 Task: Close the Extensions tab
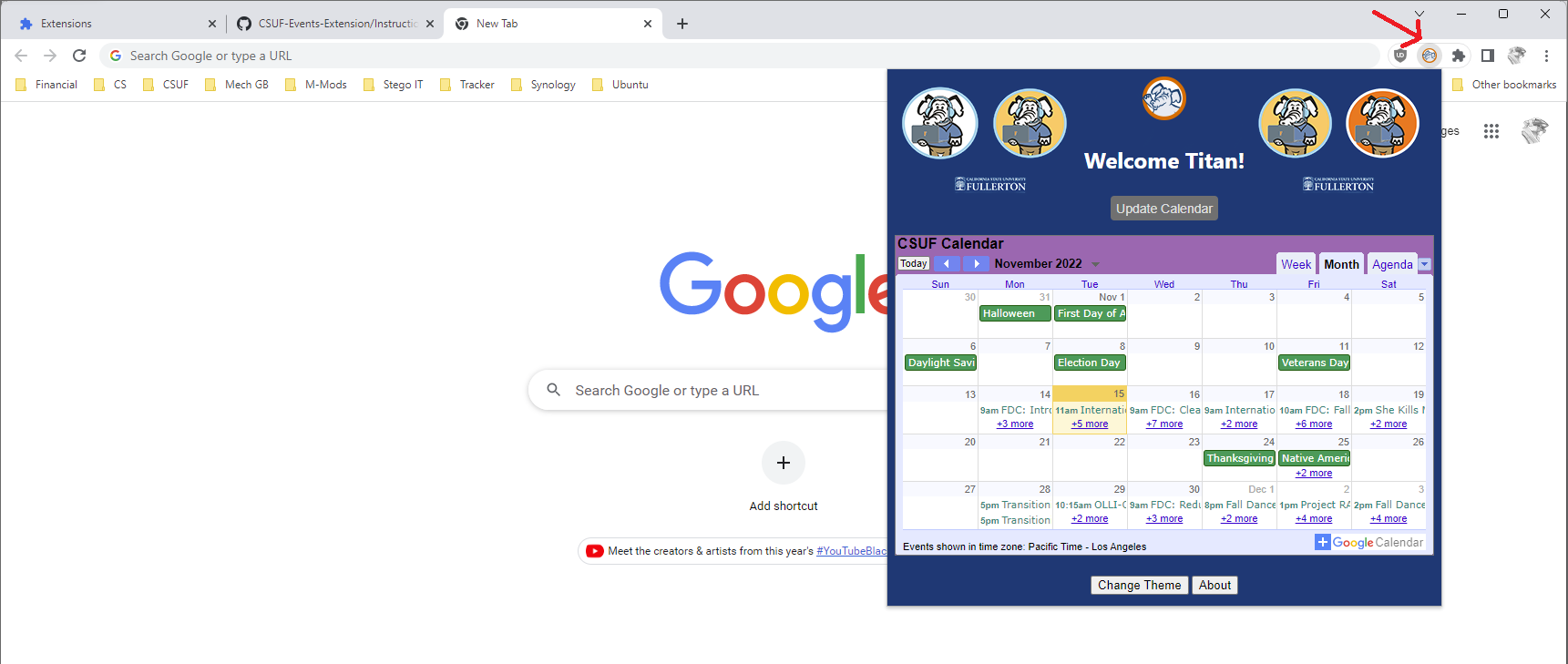click(x=211, y=24)
